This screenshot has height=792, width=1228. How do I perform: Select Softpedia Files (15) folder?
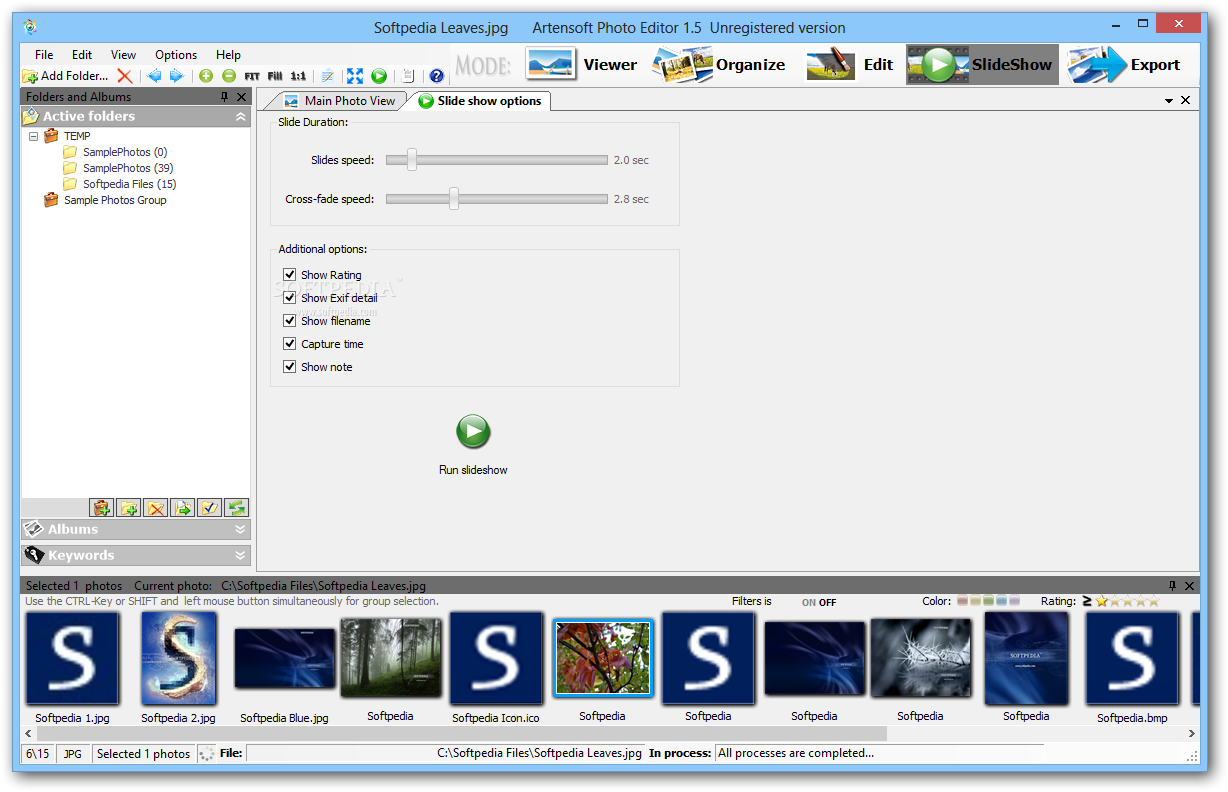click(119, 184)
